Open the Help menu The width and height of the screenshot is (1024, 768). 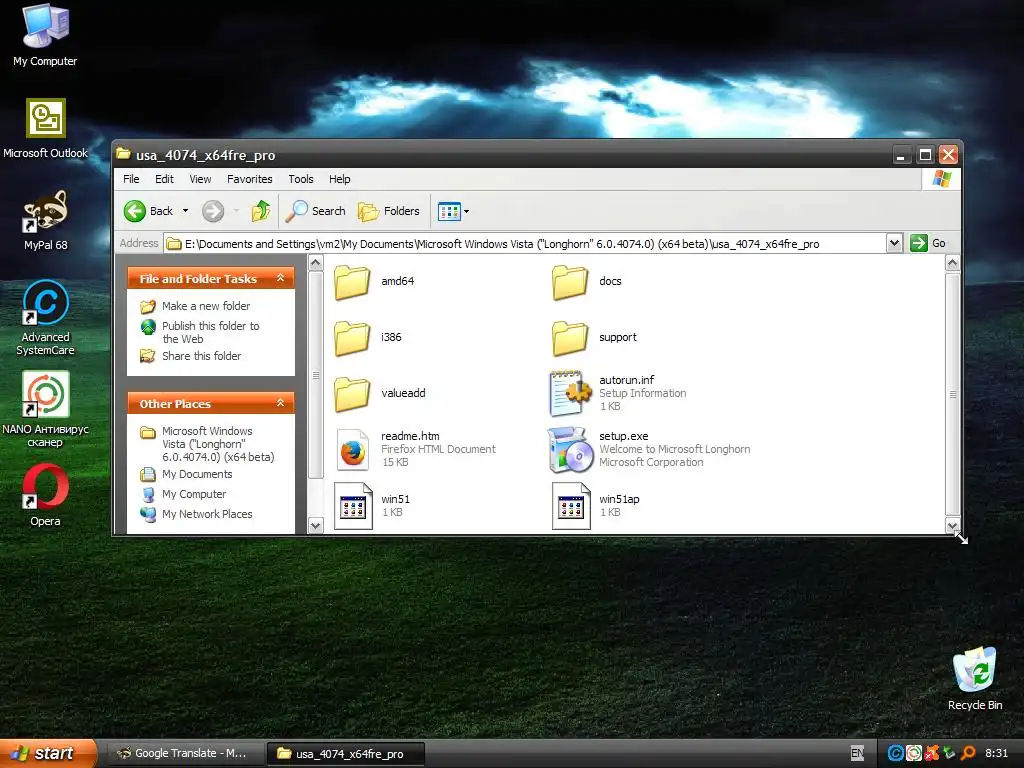(x=339, y=179)
